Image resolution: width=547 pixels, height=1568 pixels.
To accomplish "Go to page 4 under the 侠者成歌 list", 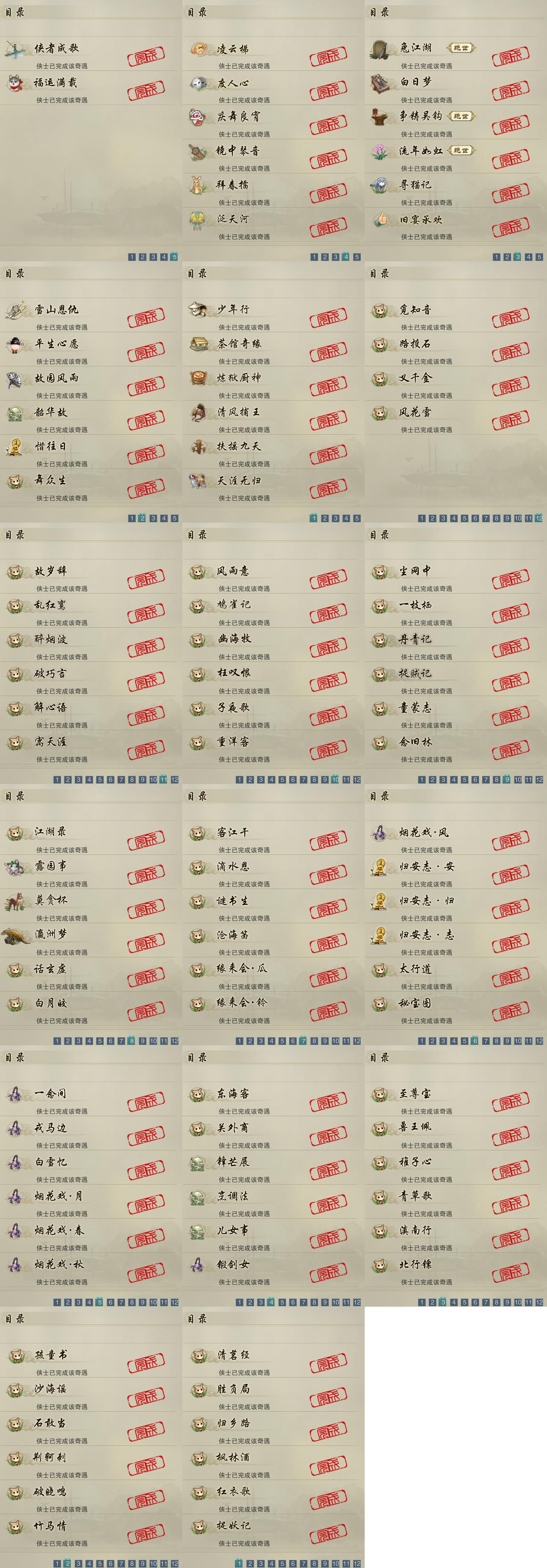I will click(x=164, y=257).
